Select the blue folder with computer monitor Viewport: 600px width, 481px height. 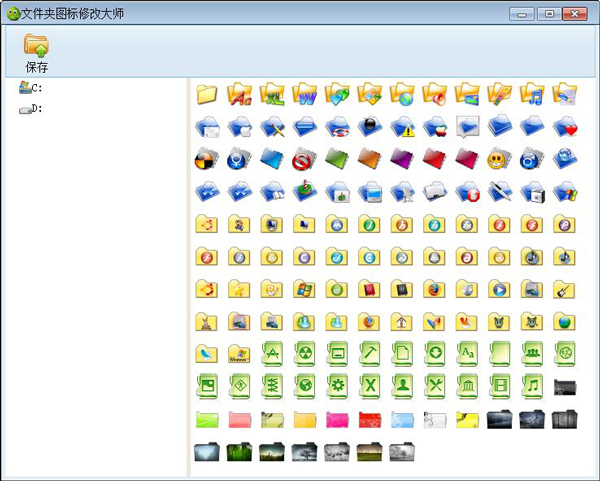(x=369, y=191)
